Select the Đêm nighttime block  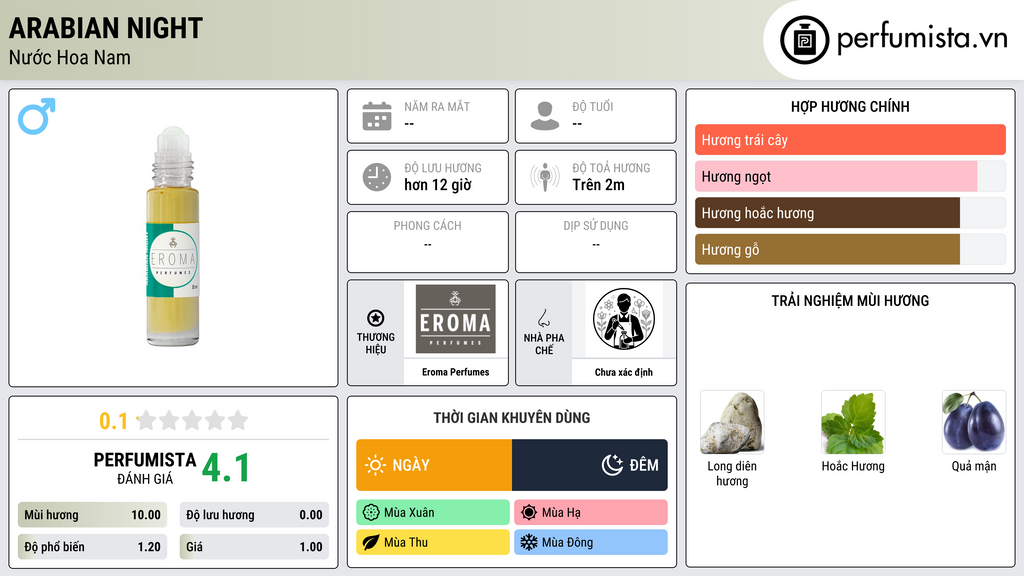pos(590,465)
